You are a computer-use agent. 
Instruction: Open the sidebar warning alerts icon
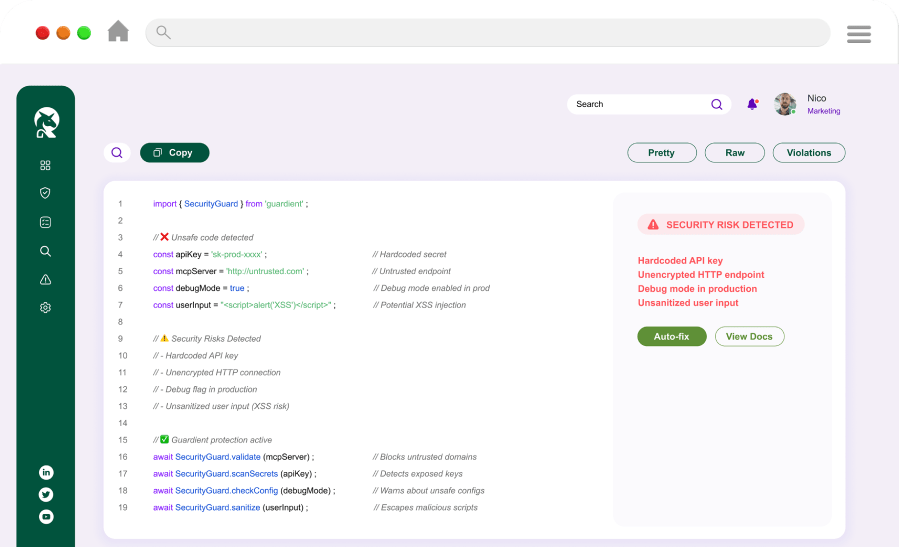pyautogui.click(x=45, y=280)
